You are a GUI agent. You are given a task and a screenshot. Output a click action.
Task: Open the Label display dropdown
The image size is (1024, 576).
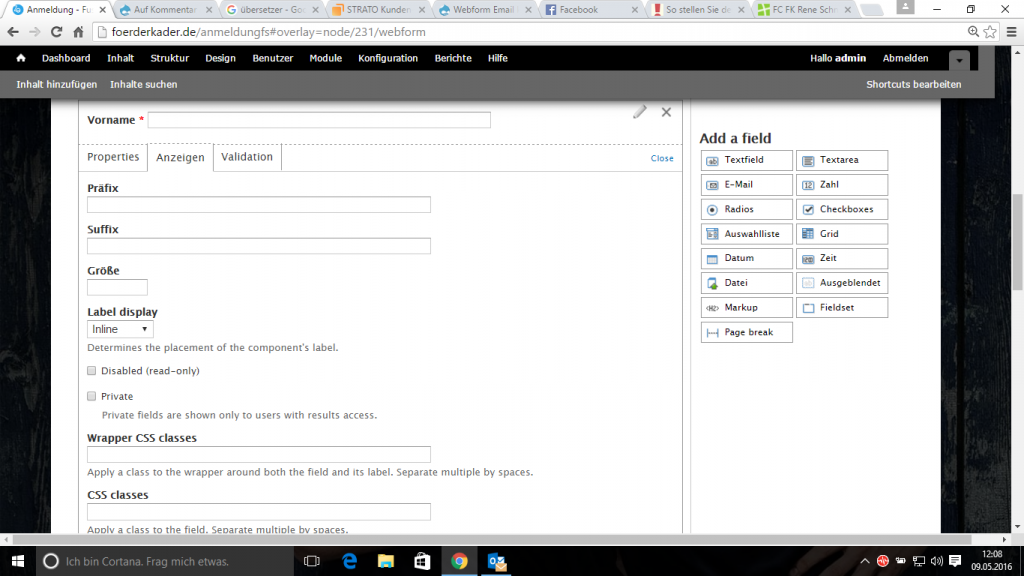click(120, 329)
